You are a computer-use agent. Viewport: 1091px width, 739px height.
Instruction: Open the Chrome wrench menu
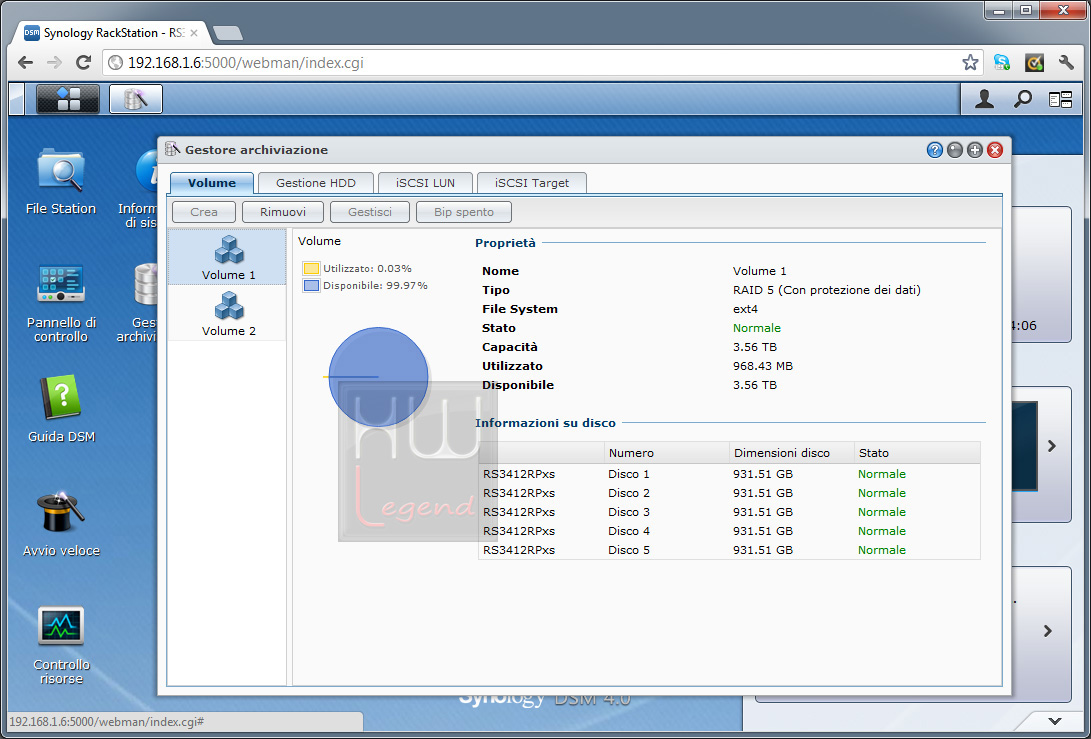[x=1066, y=63]
